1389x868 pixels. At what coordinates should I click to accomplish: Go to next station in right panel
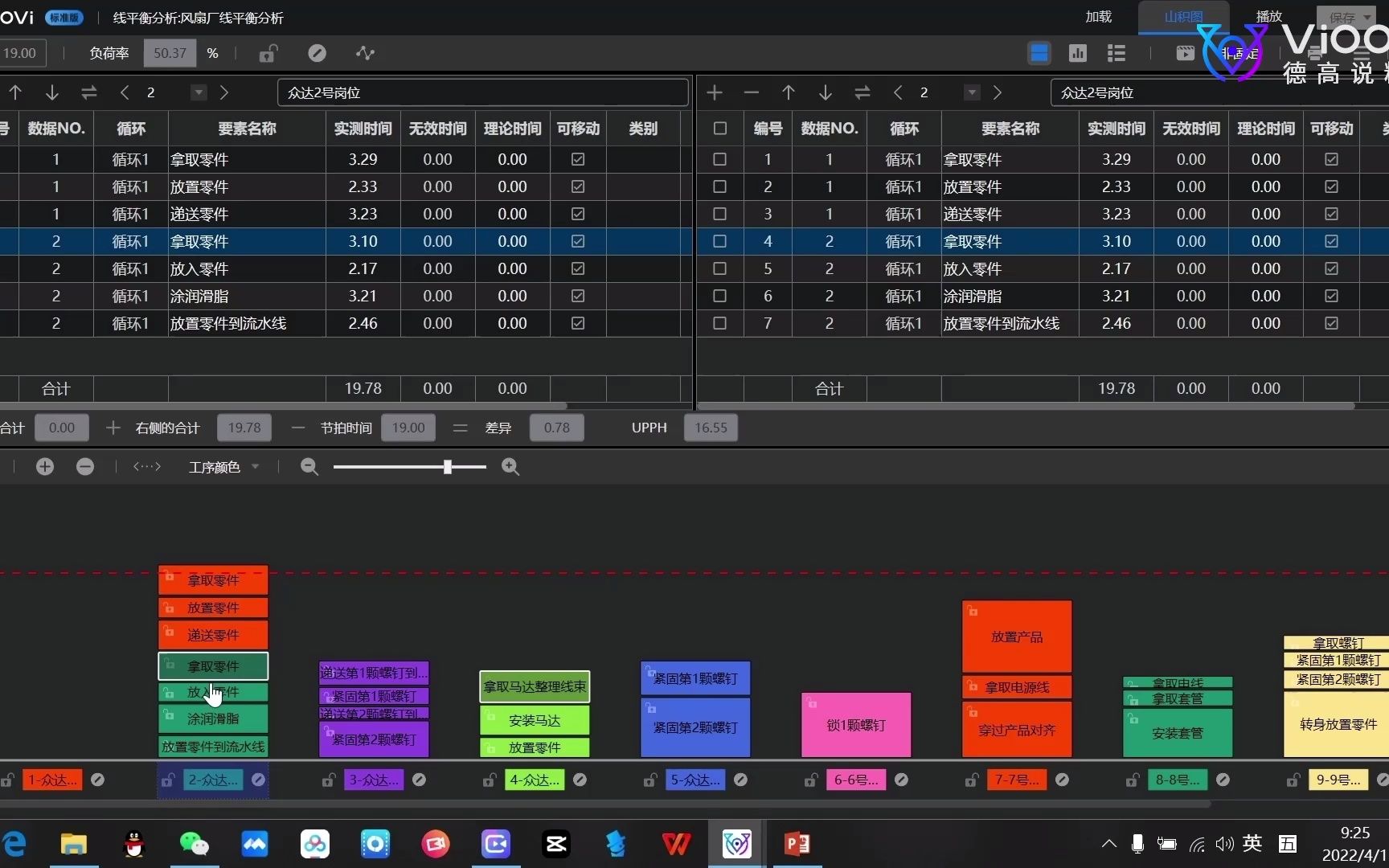998,92
